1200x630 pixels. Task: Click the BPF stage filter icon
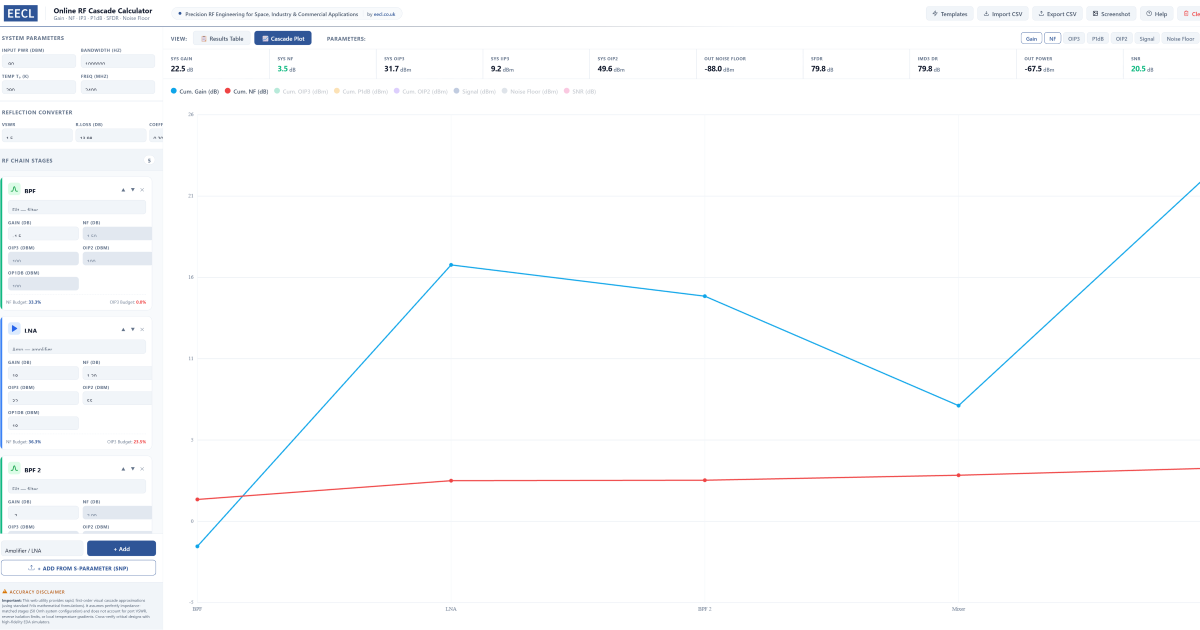14,189
